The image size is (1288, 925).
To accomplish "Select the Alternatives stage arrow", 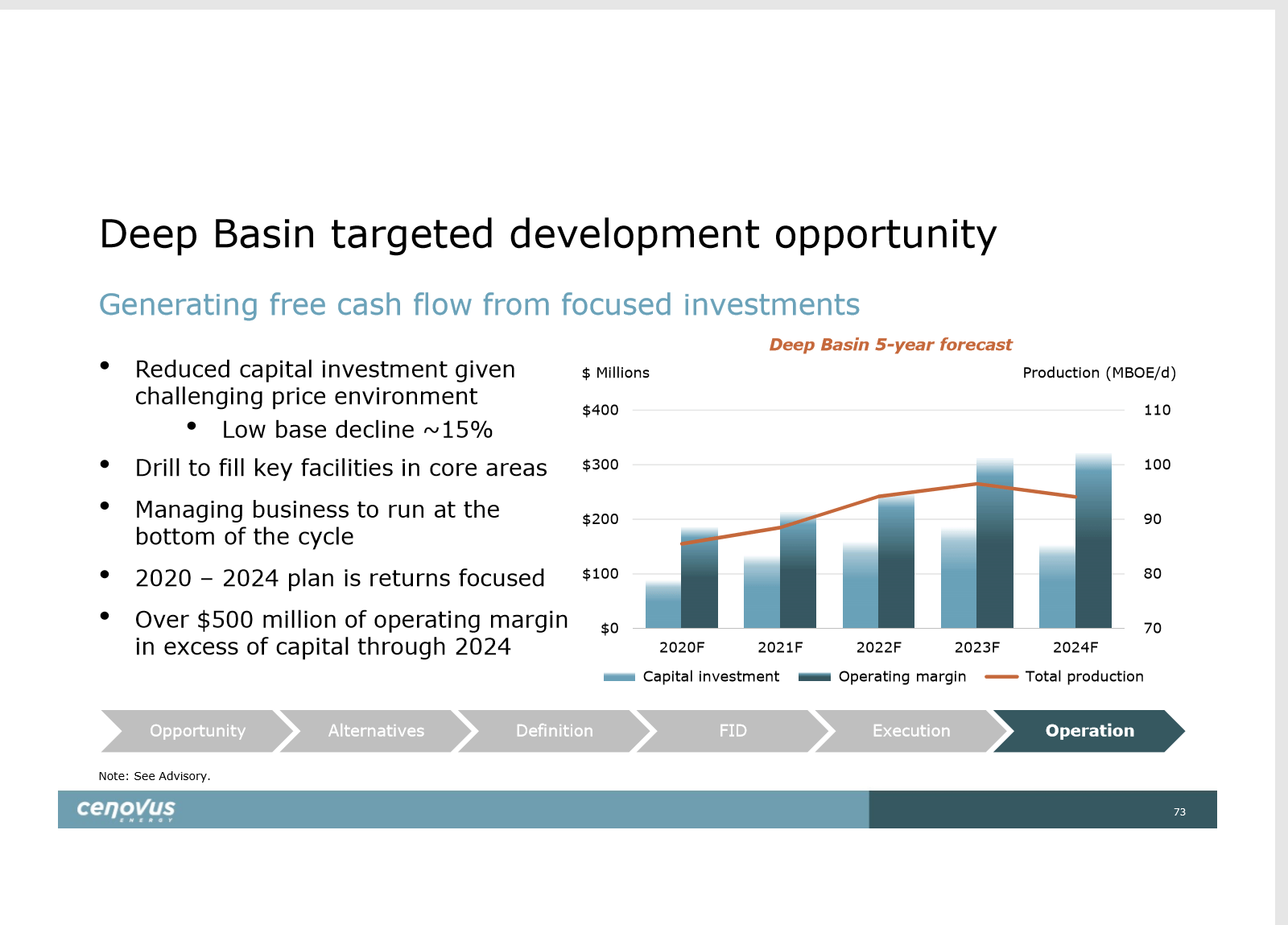I will click(x=376, y=731).
